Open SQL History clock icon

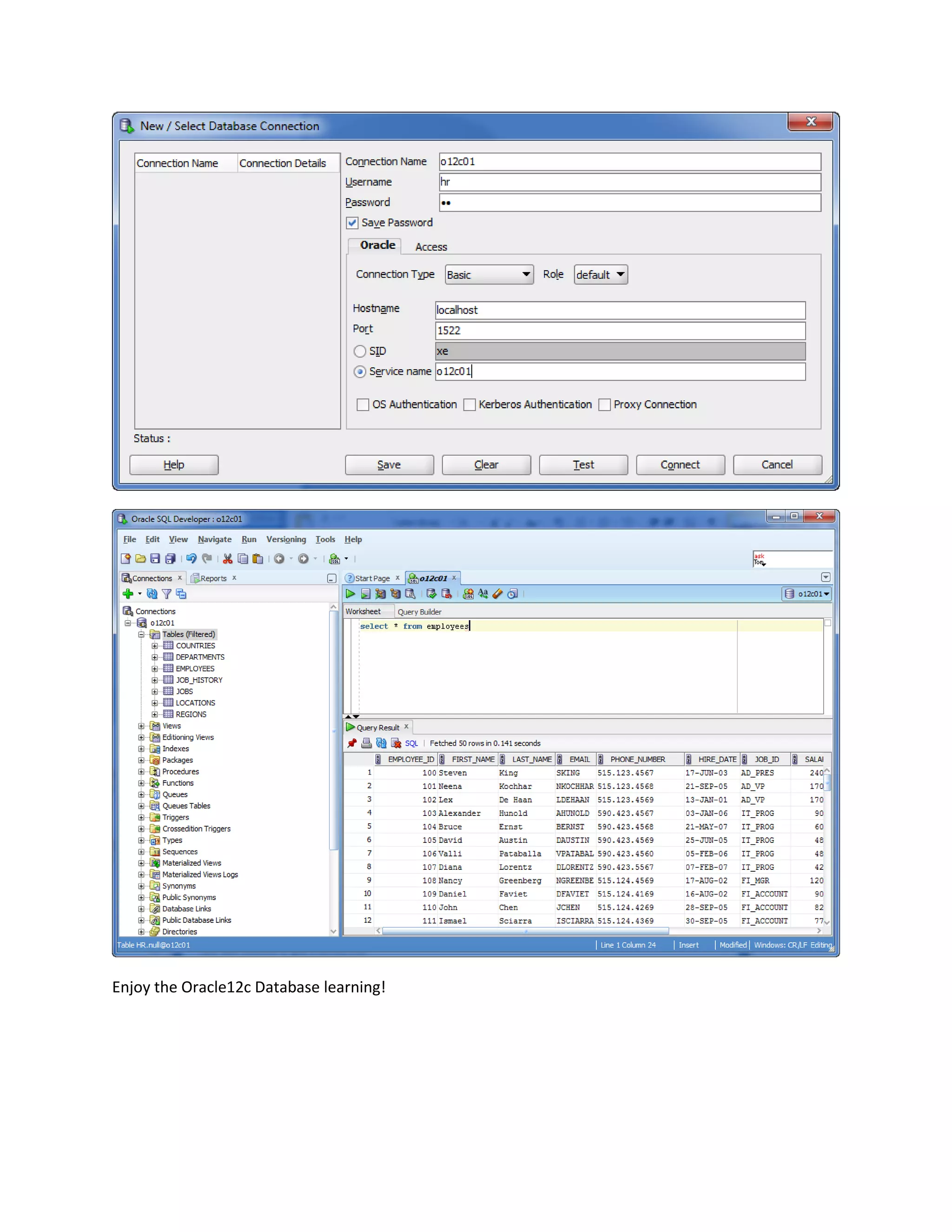click(x=513, y=593)
